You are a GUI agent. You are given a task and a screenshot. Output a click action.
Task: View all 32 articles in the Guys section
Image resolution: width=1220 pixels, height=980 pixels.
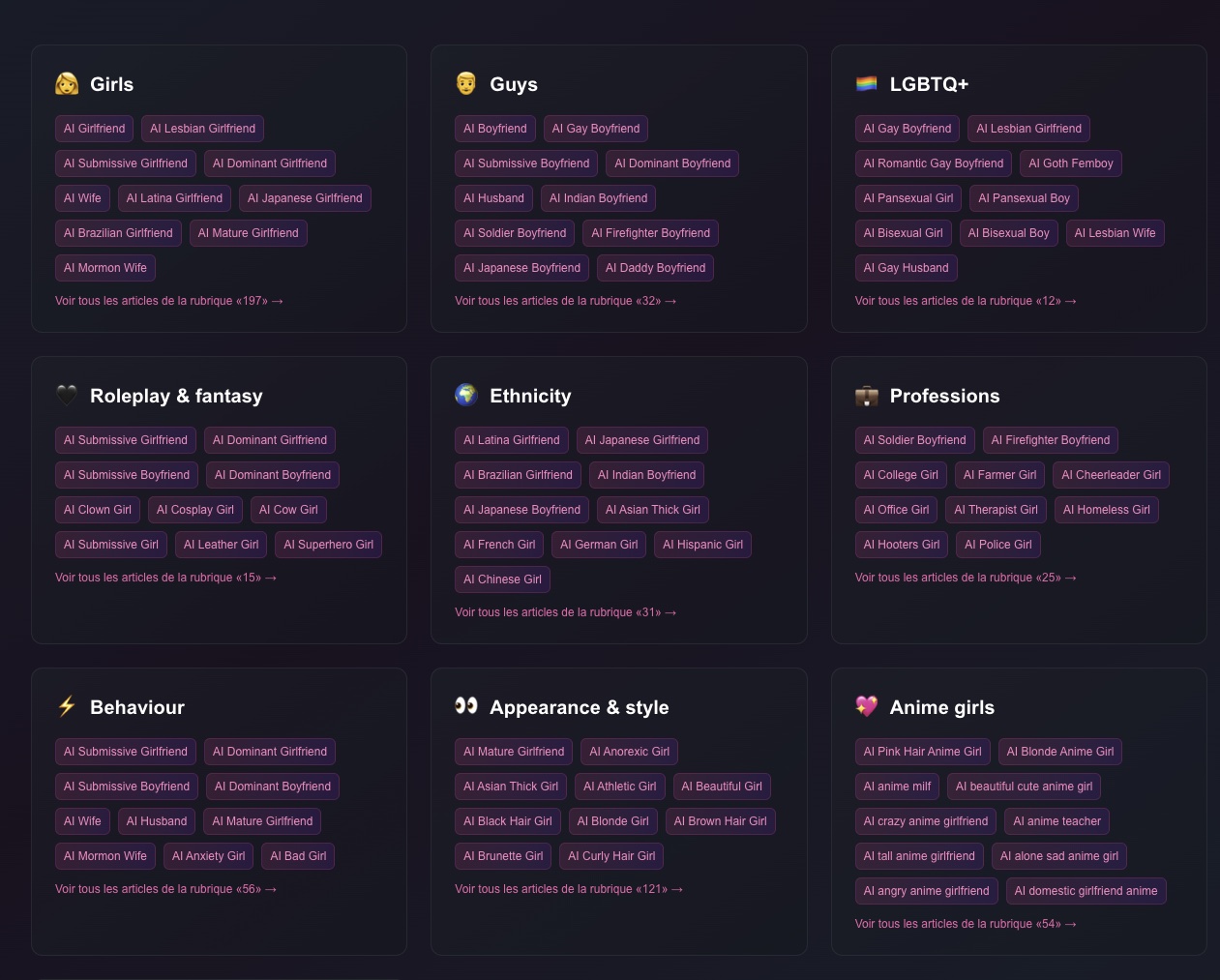(x=566, y=301)
